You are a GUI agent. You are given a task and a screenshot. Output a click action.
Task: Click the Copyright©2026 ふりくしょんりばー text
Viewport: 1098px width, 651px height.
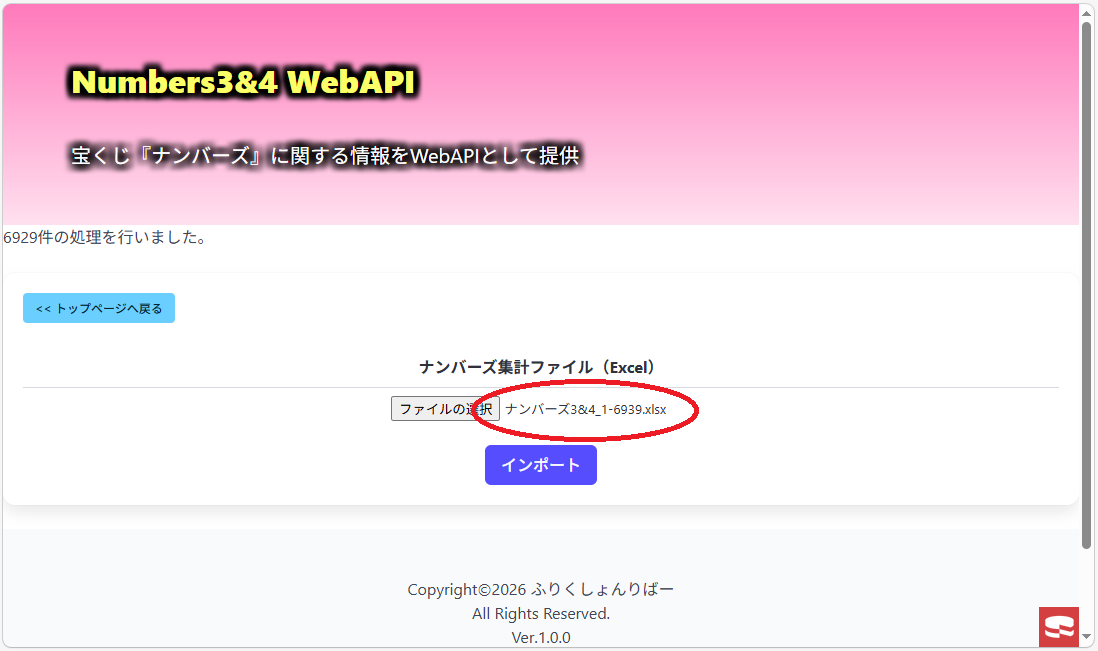point(541,589)
